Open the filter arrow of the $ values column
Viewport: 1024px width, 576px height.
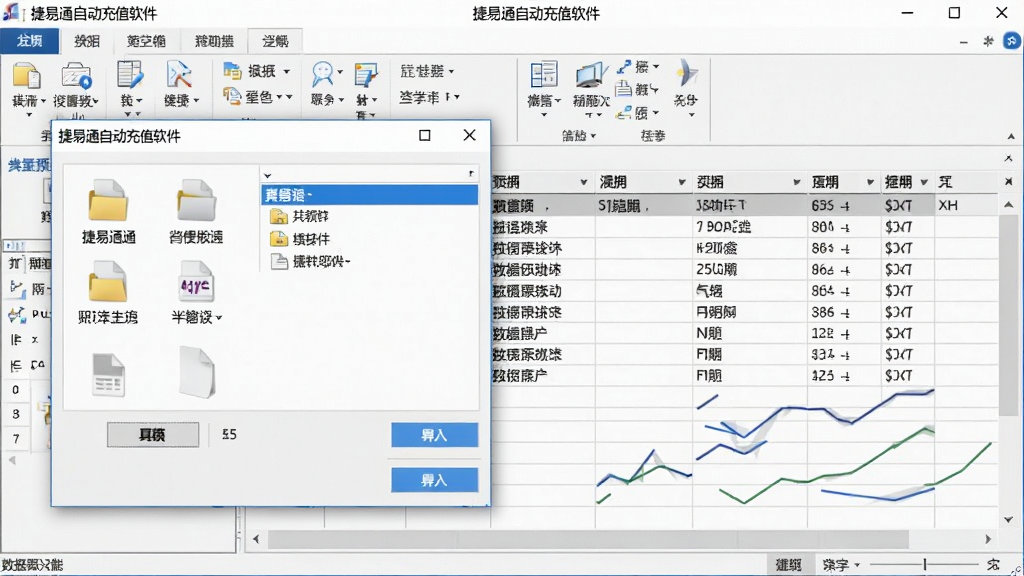pyautogui.click(x=924, y=182)
